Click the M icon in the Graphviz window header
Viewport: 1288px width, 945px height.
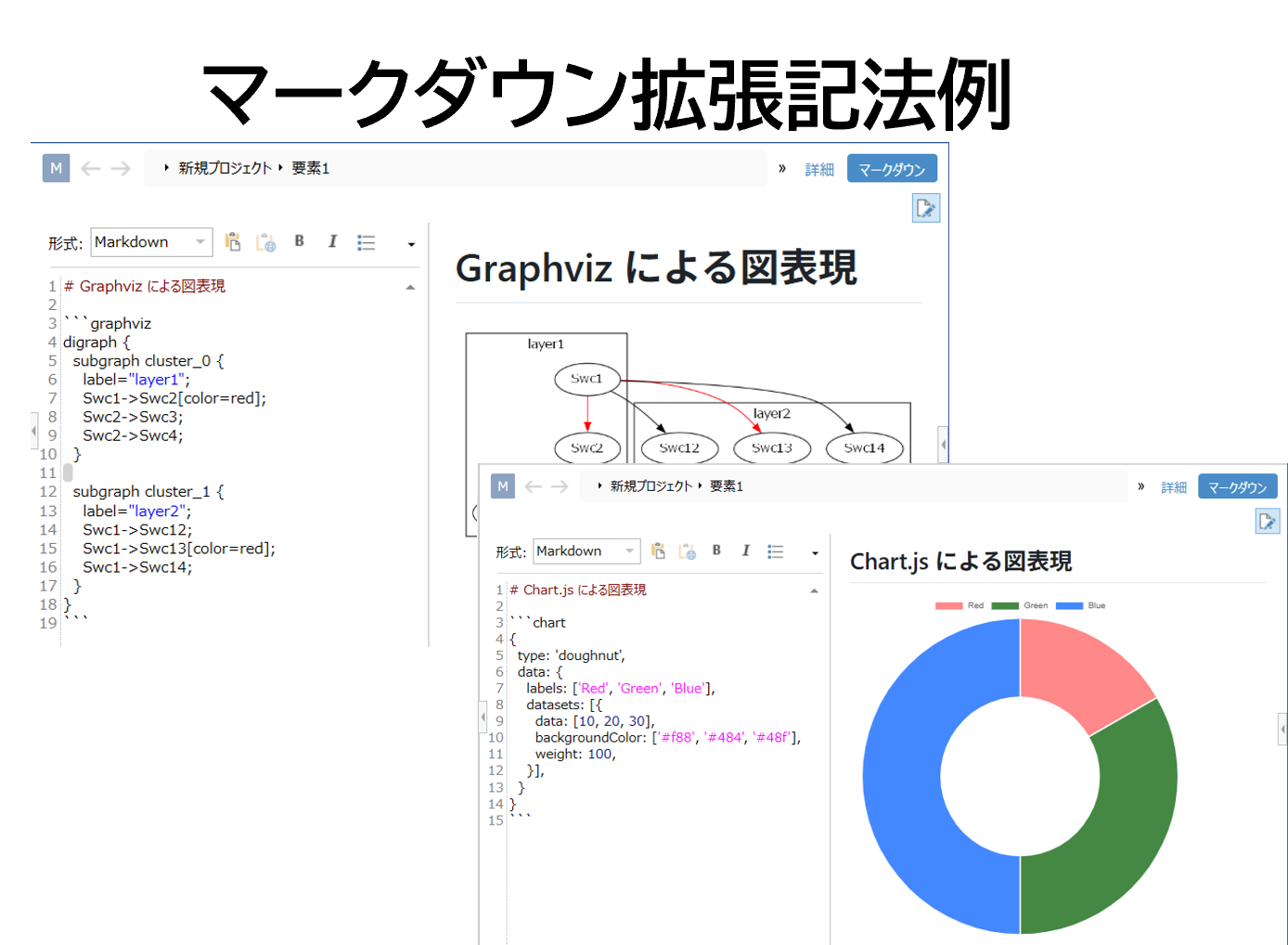click(x=57, y=168)
